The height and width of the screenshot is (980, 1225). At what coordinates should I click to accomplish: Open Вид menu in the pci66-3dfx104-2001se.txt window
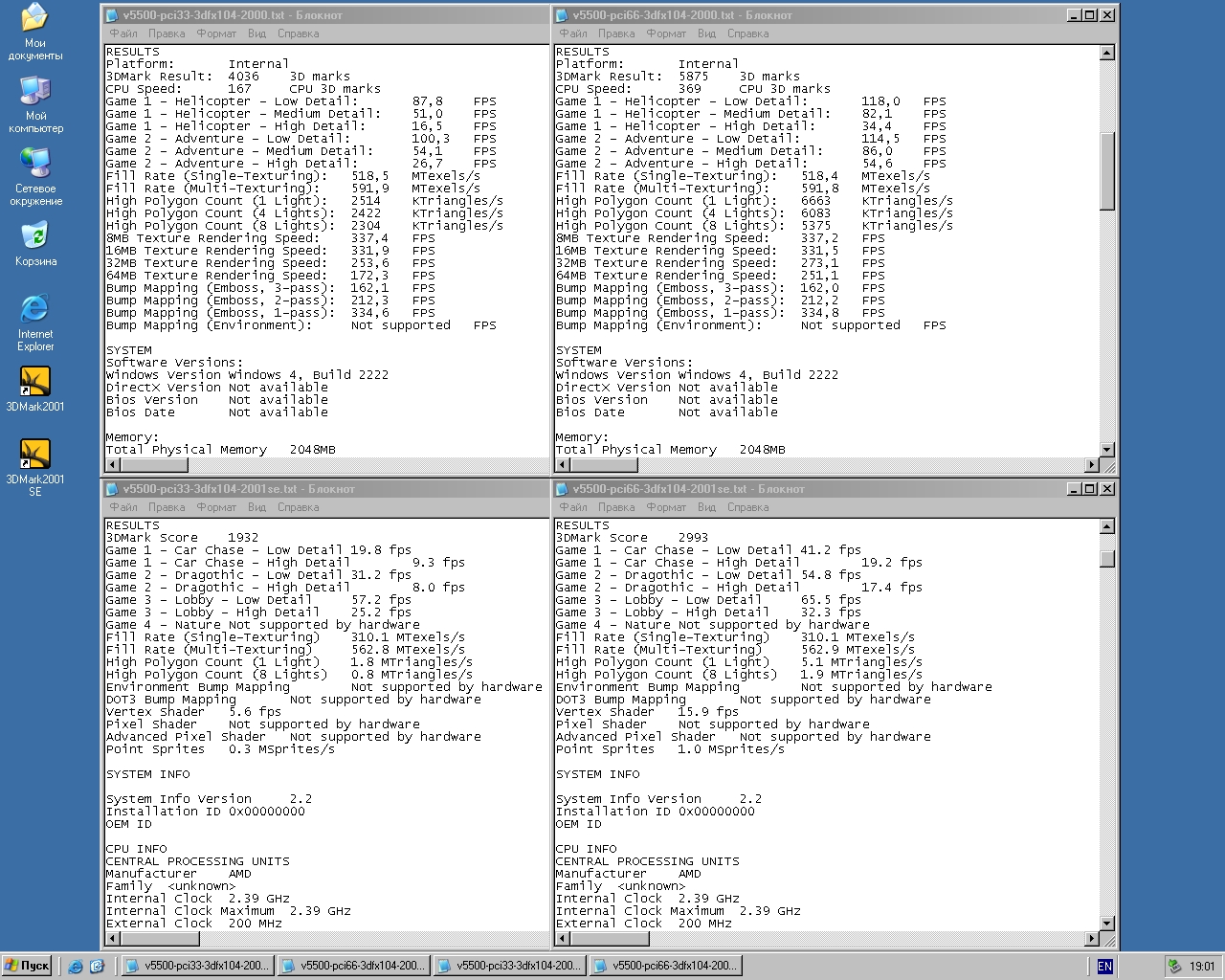click(x=706, y=507)
